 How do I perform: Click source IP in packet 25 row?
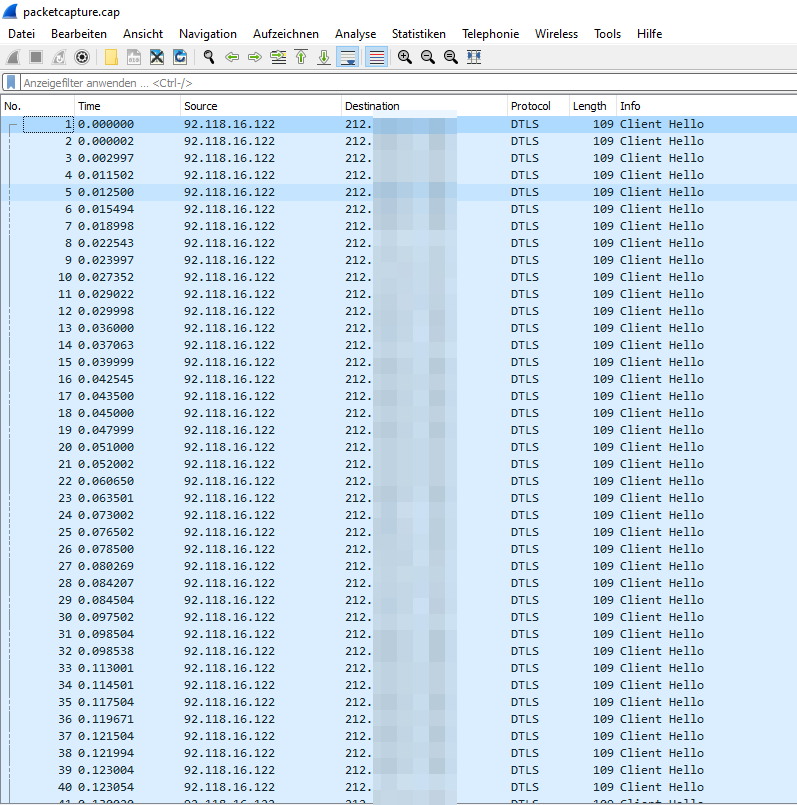click(x=229, y=532)
